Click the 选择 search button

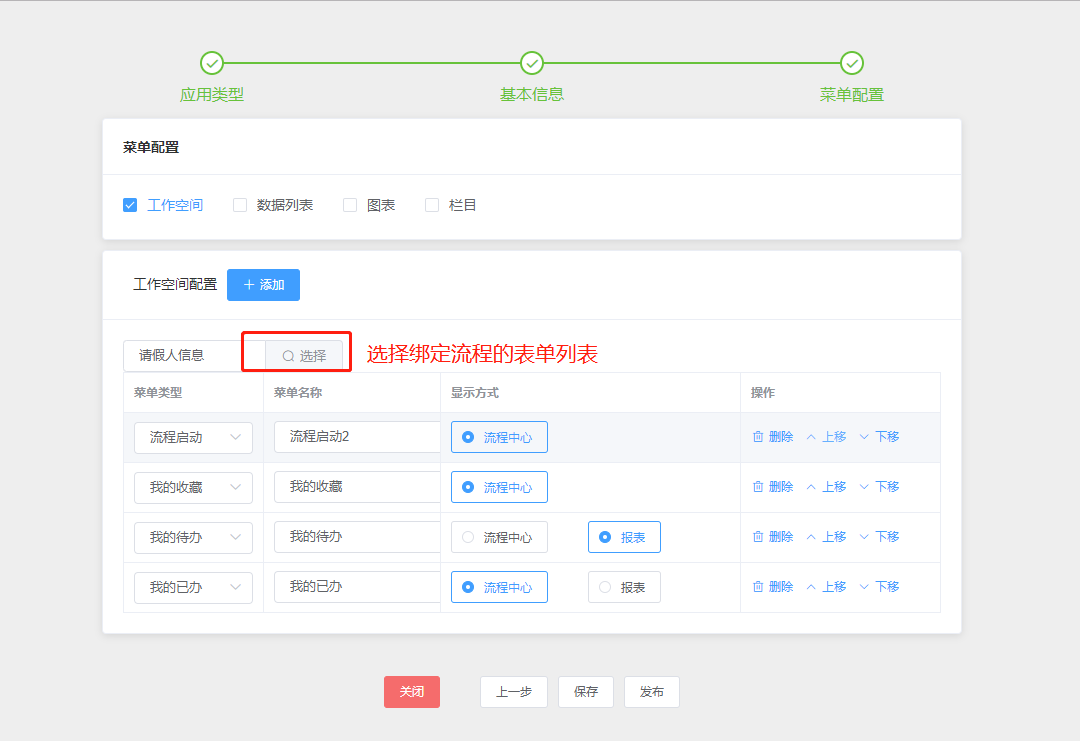[304, 356]
